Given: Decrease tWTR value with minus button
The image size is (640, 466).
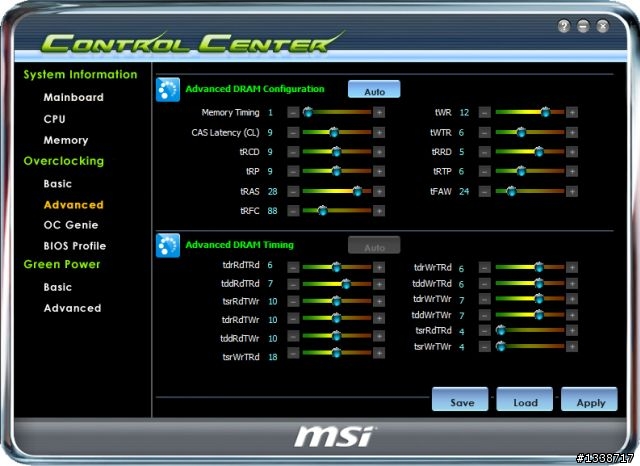Looking at the screenshot, I should [484, 132].
